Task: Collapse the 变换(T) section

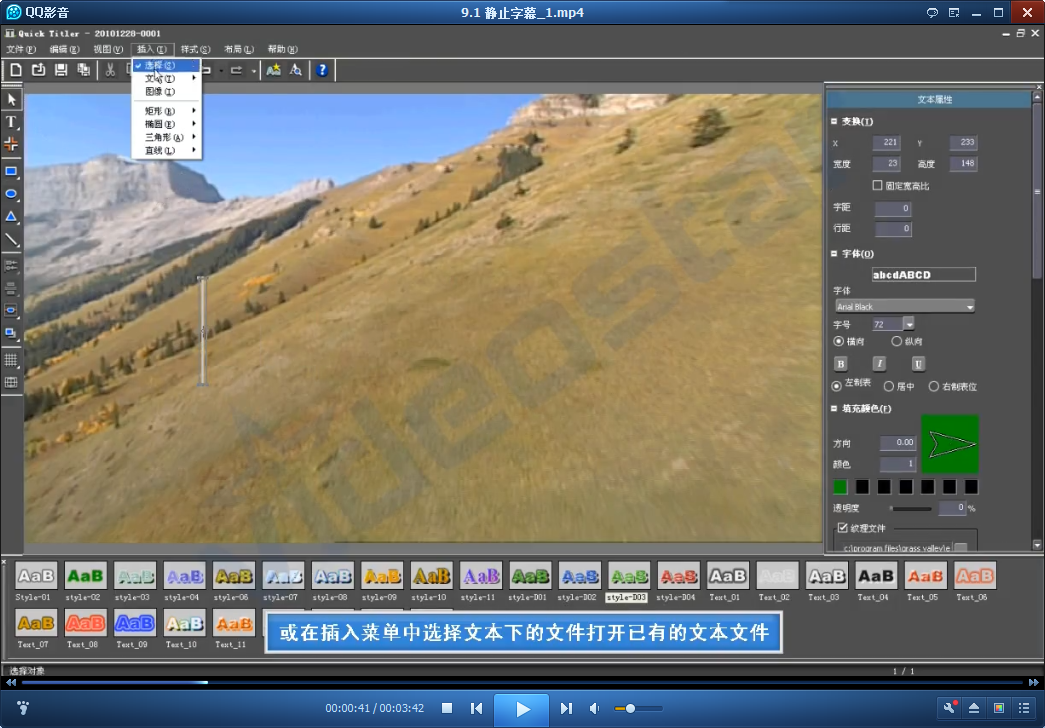Action: click(x=834, y=121)
